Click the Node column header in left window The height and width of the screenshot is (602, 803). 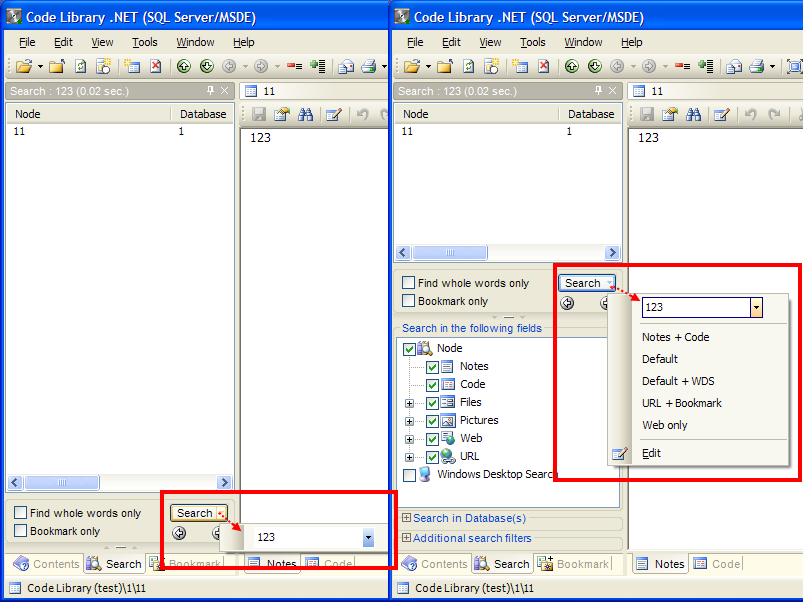point(88,114)
